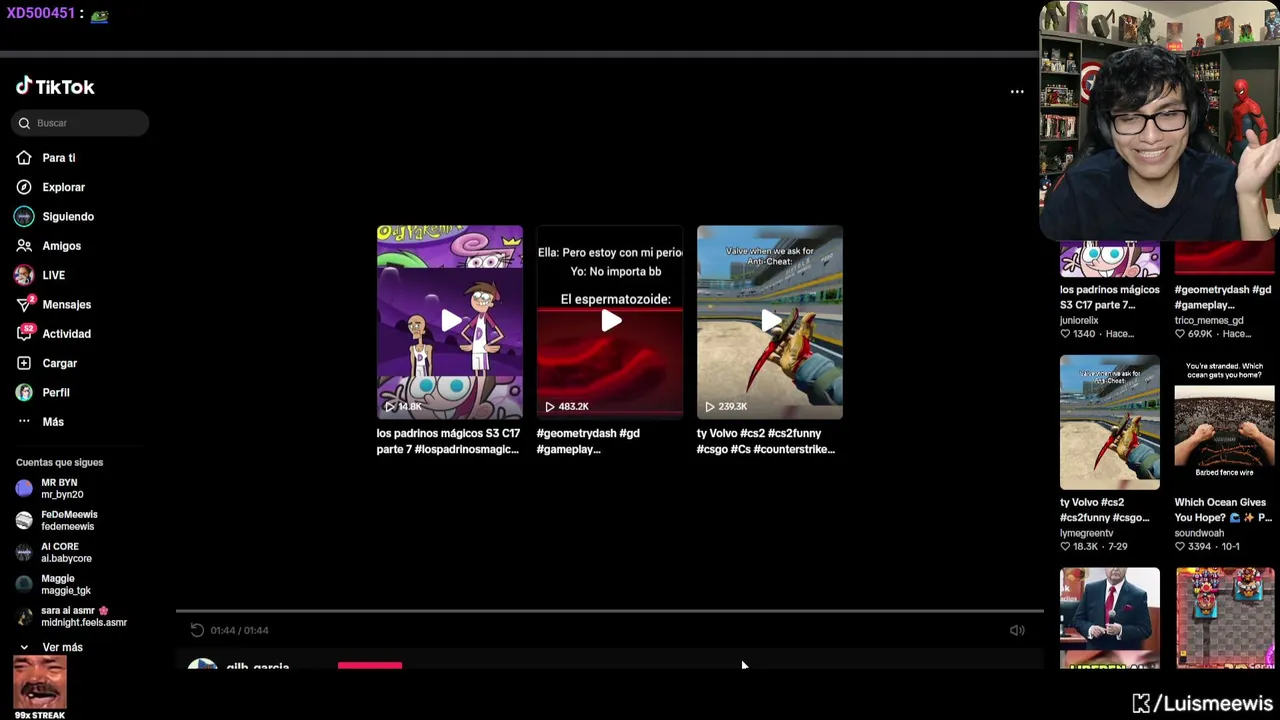The width and height of the screenshot is (1280, 720).
Task: Click the #geometrydash #gd caption under video
Action: click(x=588, y=441)
